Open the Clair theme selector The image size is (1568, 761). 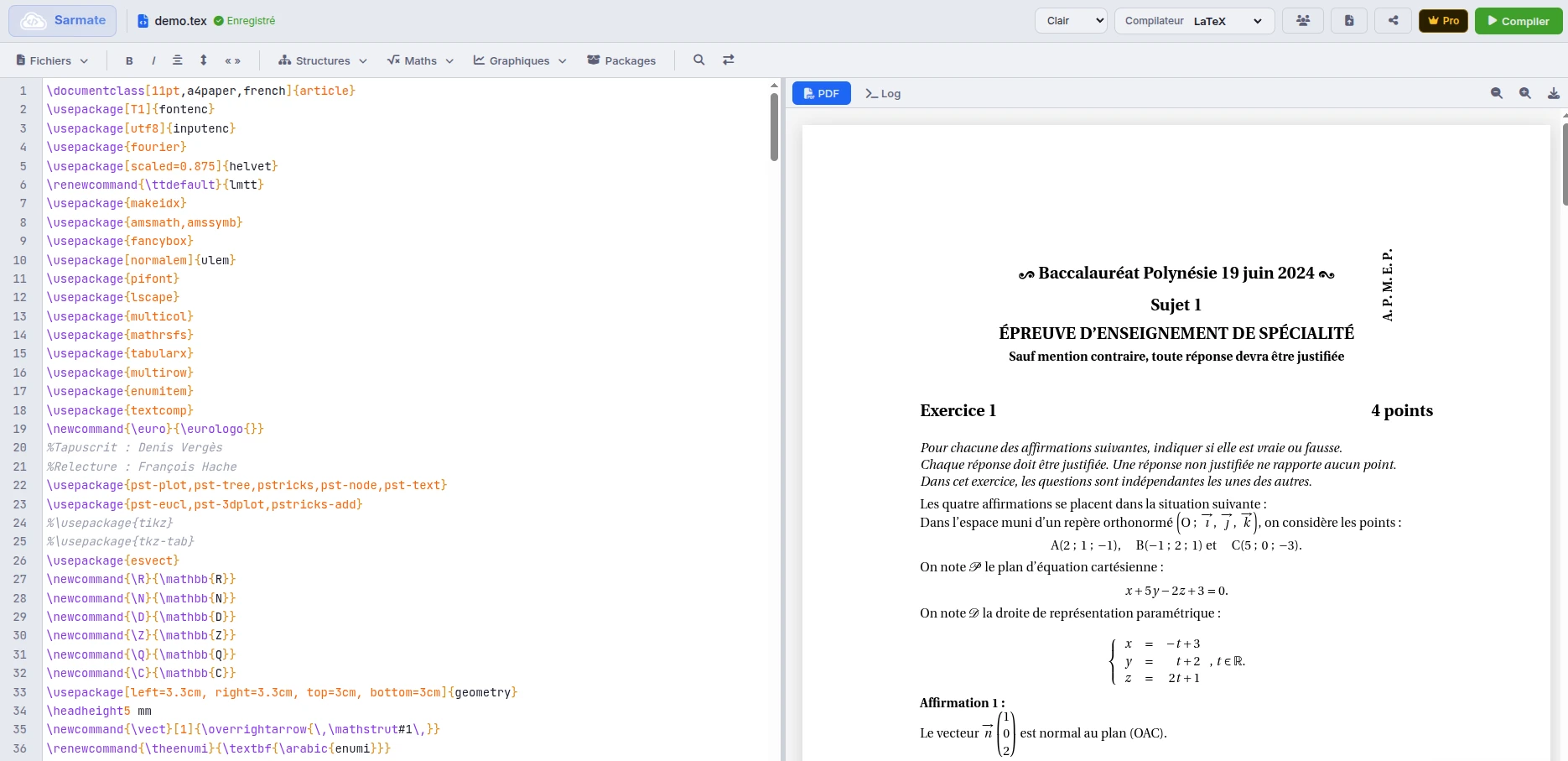[1071, 21]
